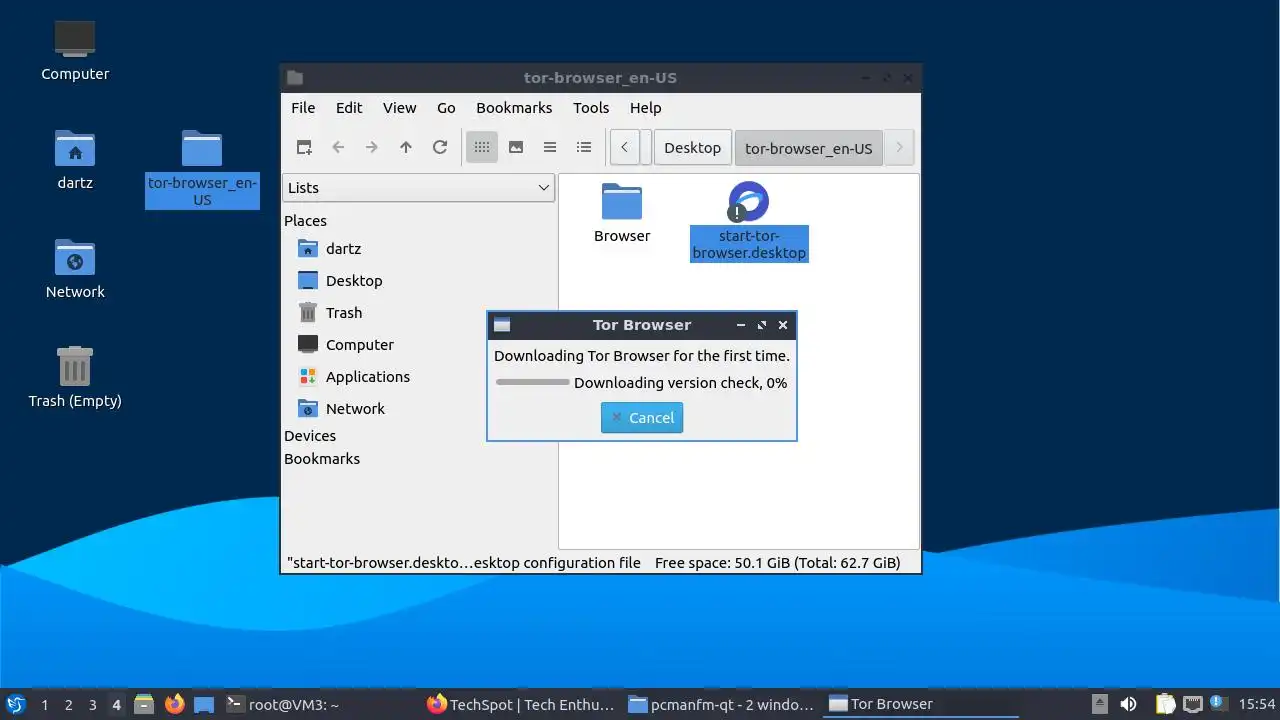
Task: Switch to icon view mode
Action: pyautogui.click(x=482, y=147)
